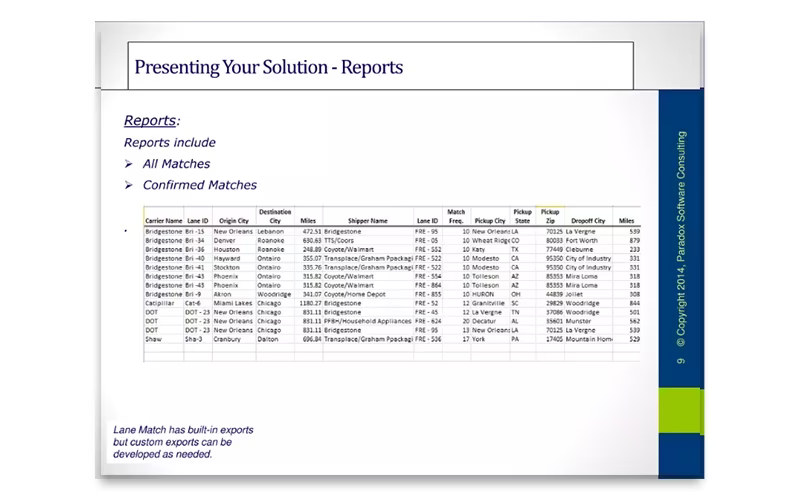Click the "Dropoff City" column header
This screenshot has width=800, height=500.
[x=588, y=221]
